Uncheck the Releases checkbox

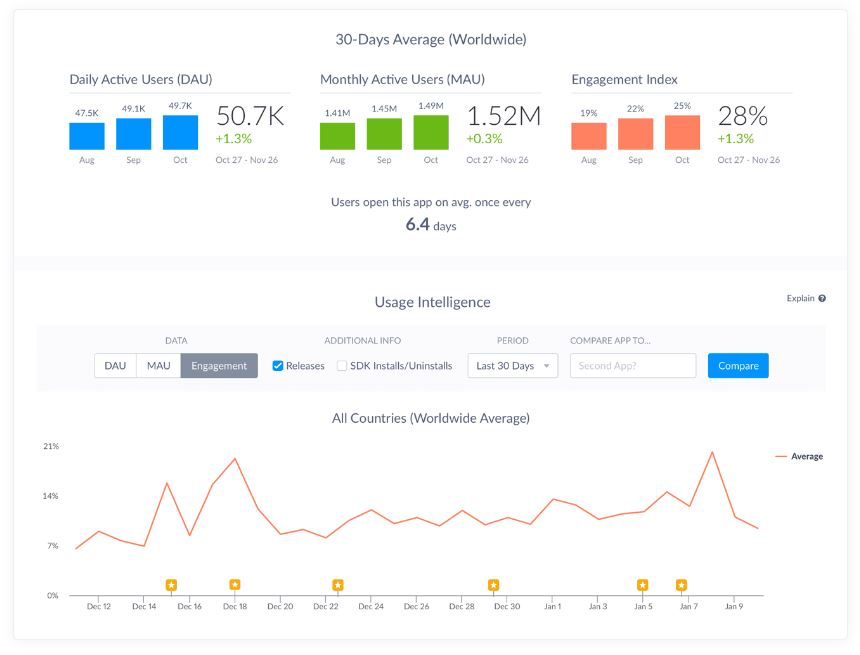[277, 365]
